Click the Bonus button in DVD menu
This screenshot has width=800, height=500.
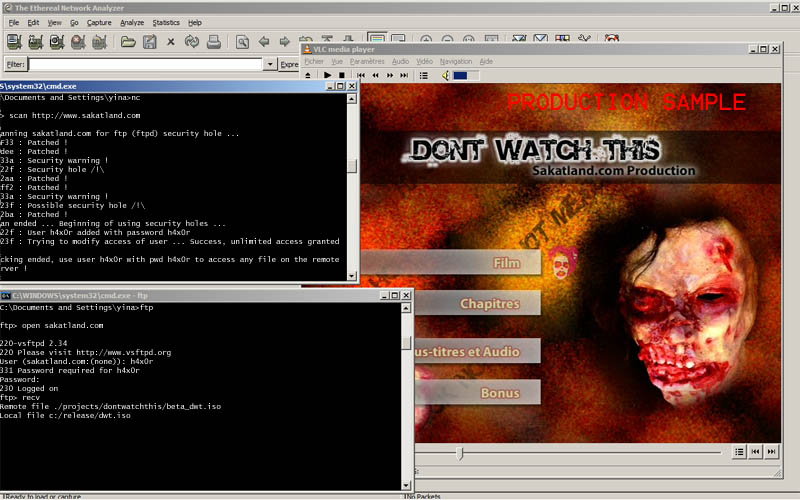499,393
